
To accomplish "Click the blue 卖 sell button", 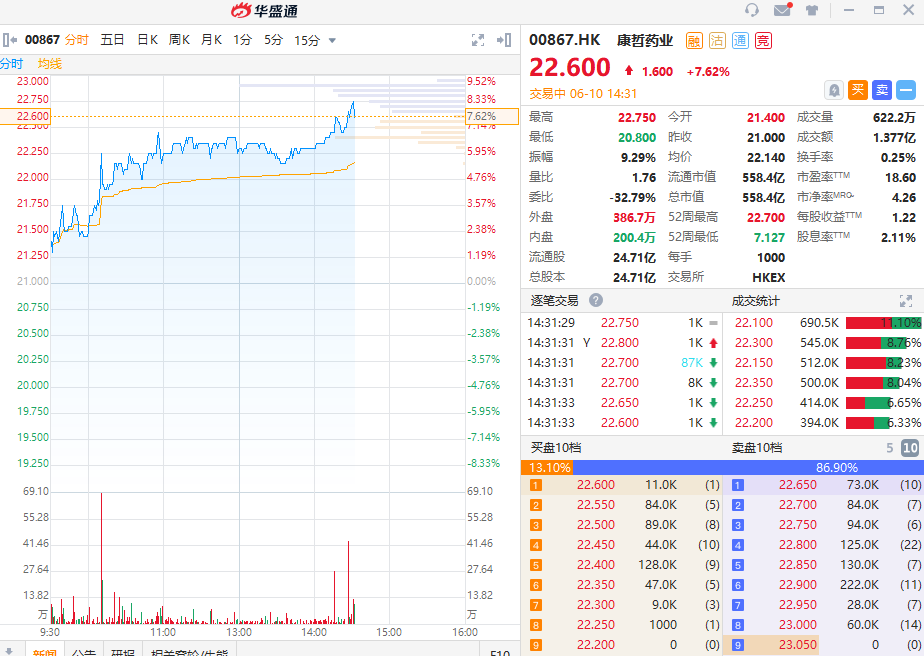I will 882,90.
